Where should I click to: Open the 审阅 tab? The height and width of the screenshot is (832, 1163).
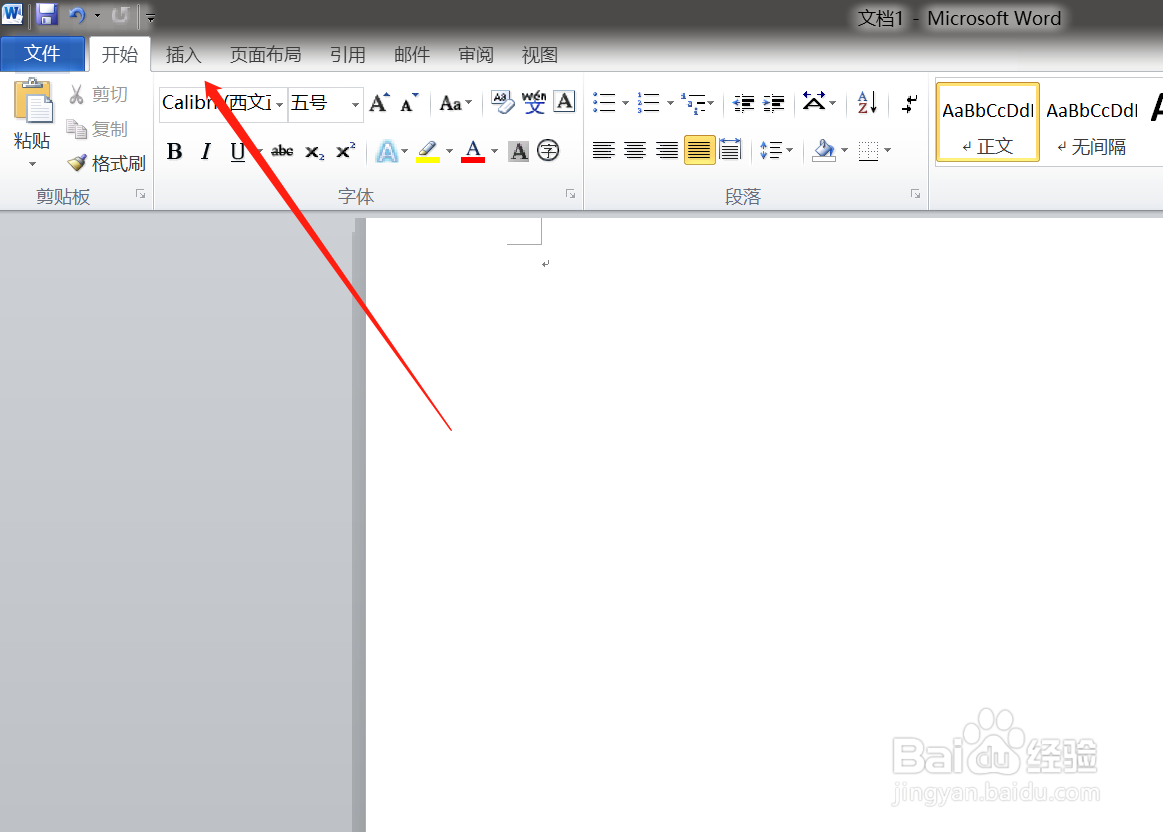coord(475,55)
